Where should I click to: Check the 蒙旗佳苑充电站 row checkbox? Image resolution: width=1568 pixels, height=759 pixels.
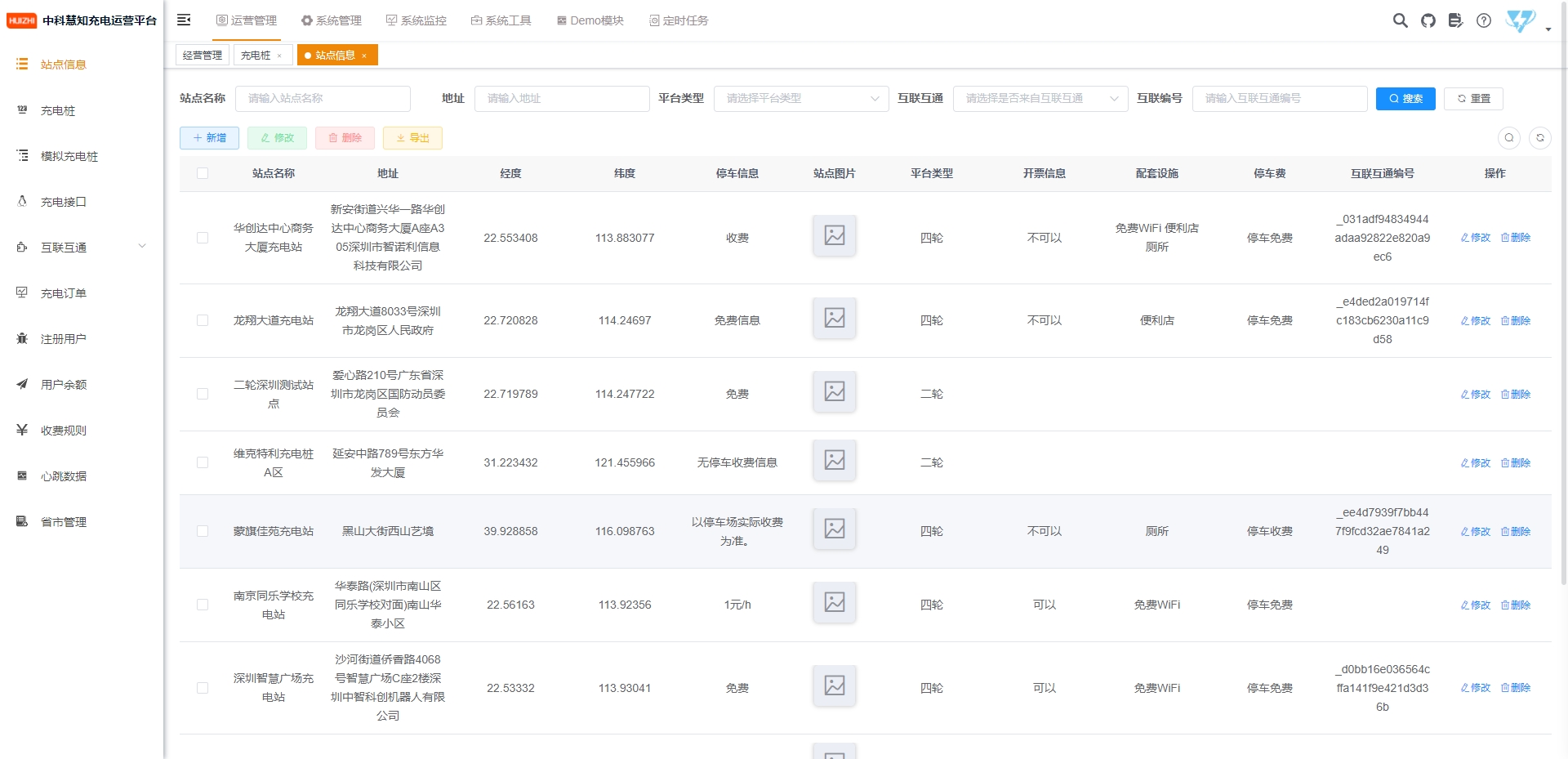(x=203, y=531)
